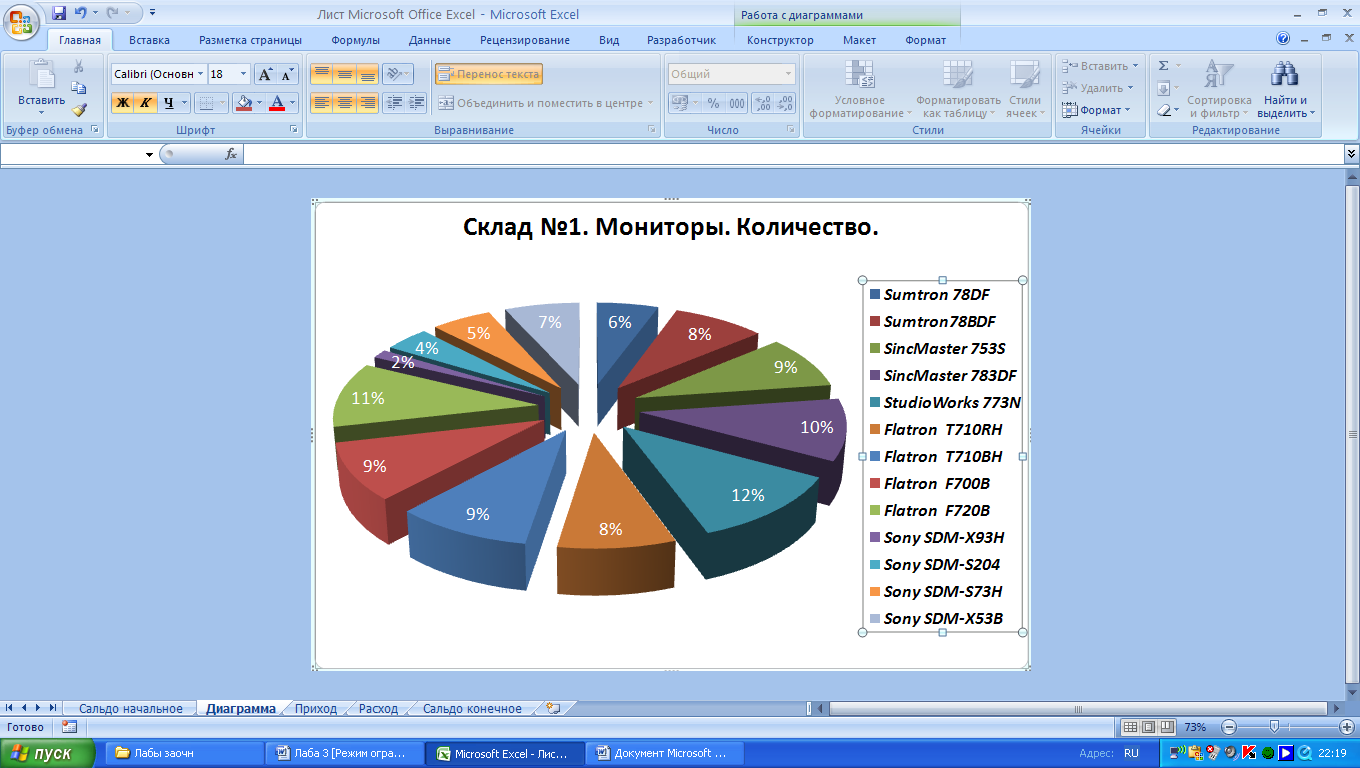
Task: Click the chart title Склад №1 text
Action: [x=671, y=227]
